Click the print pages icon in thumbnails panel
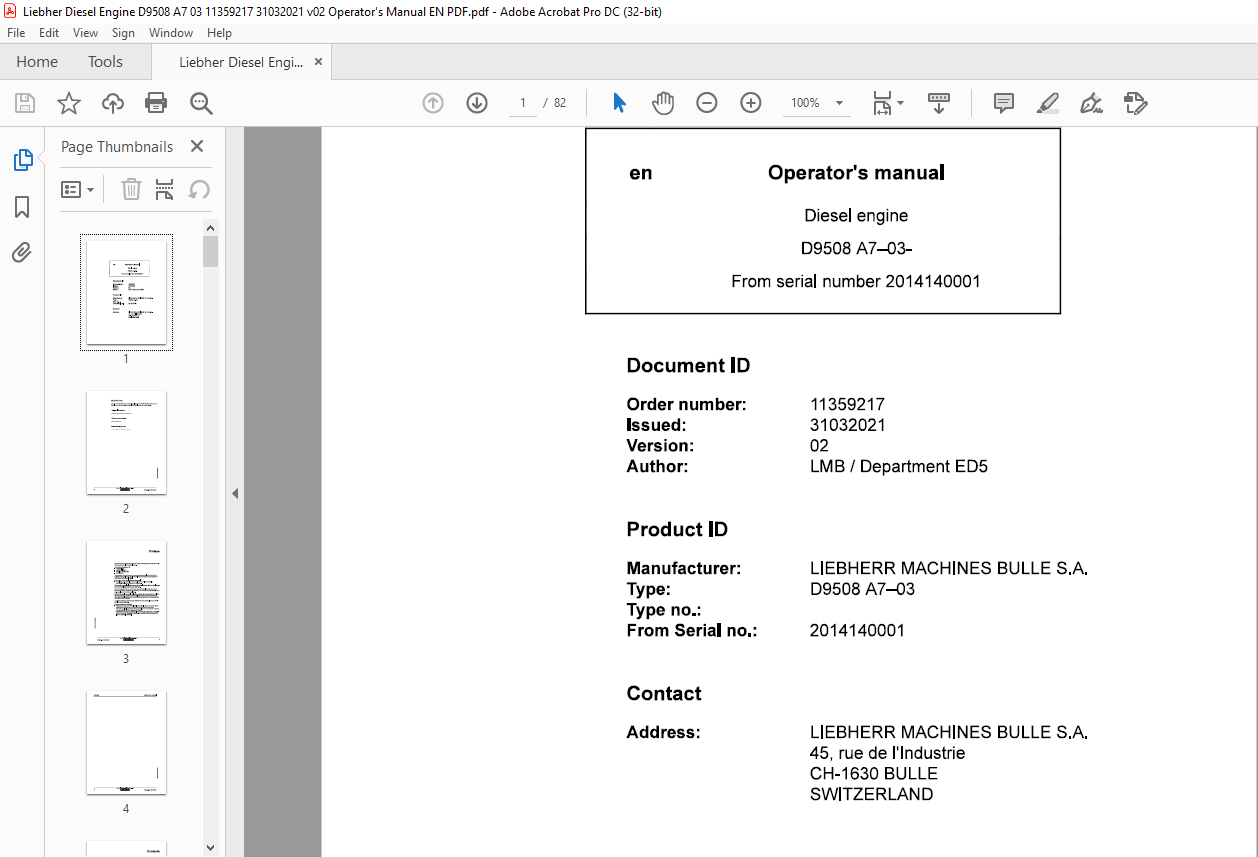Image resolution: width=1258 pixels, height=857 pixels. pyautogui.click(x=165, y=189)
